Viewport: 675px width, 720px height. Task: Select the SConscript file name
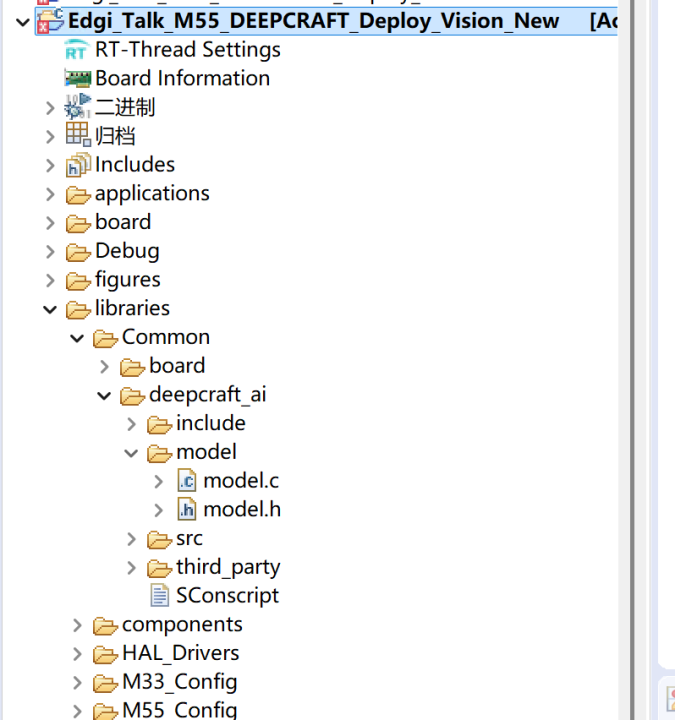[x=228, y=596]
